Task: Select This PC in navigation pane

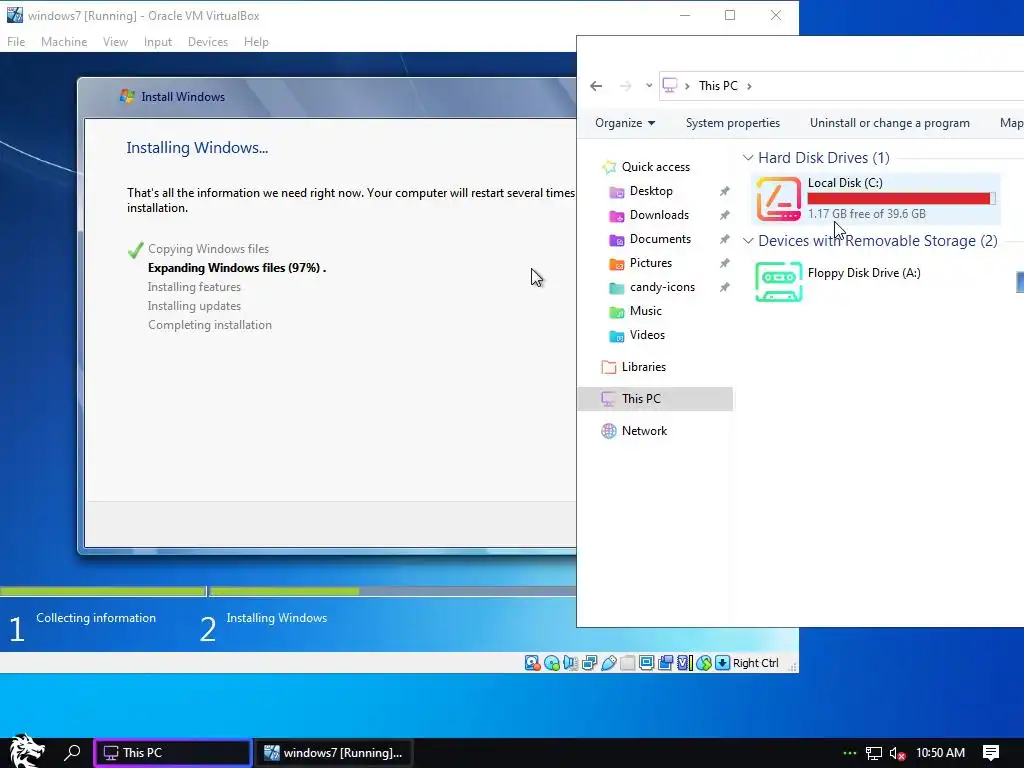Action: pyautogui.click(x=655, y=399)
